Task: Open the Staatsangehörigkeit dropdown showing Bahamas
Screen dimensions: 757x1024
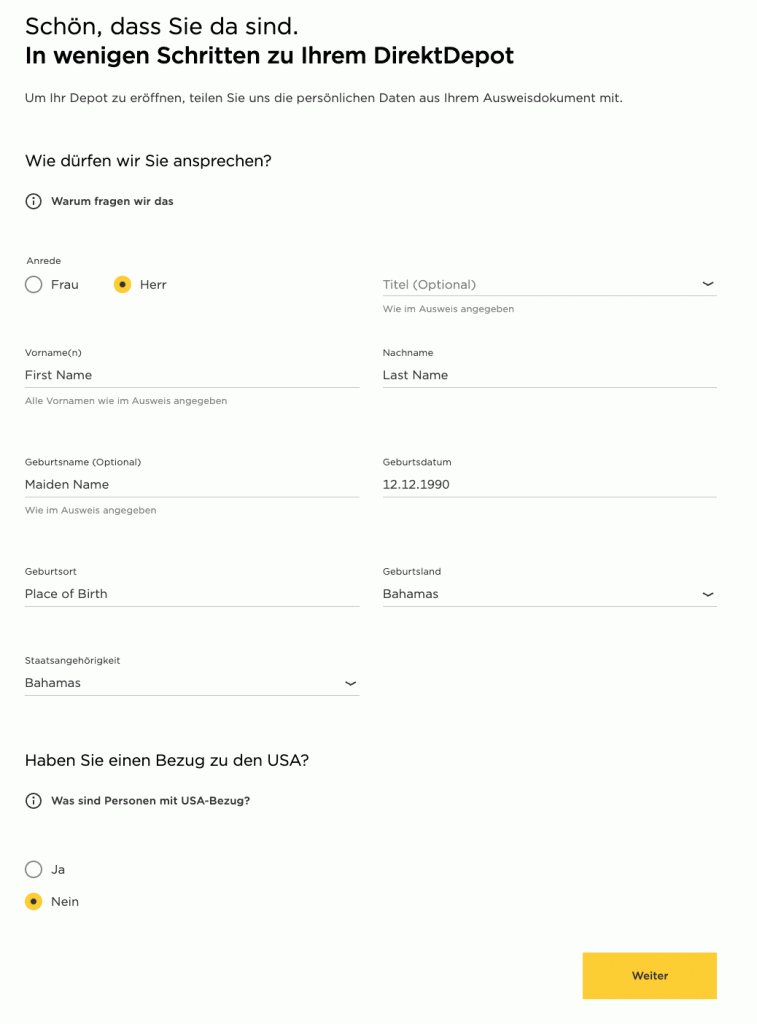Action: (192, 682)
